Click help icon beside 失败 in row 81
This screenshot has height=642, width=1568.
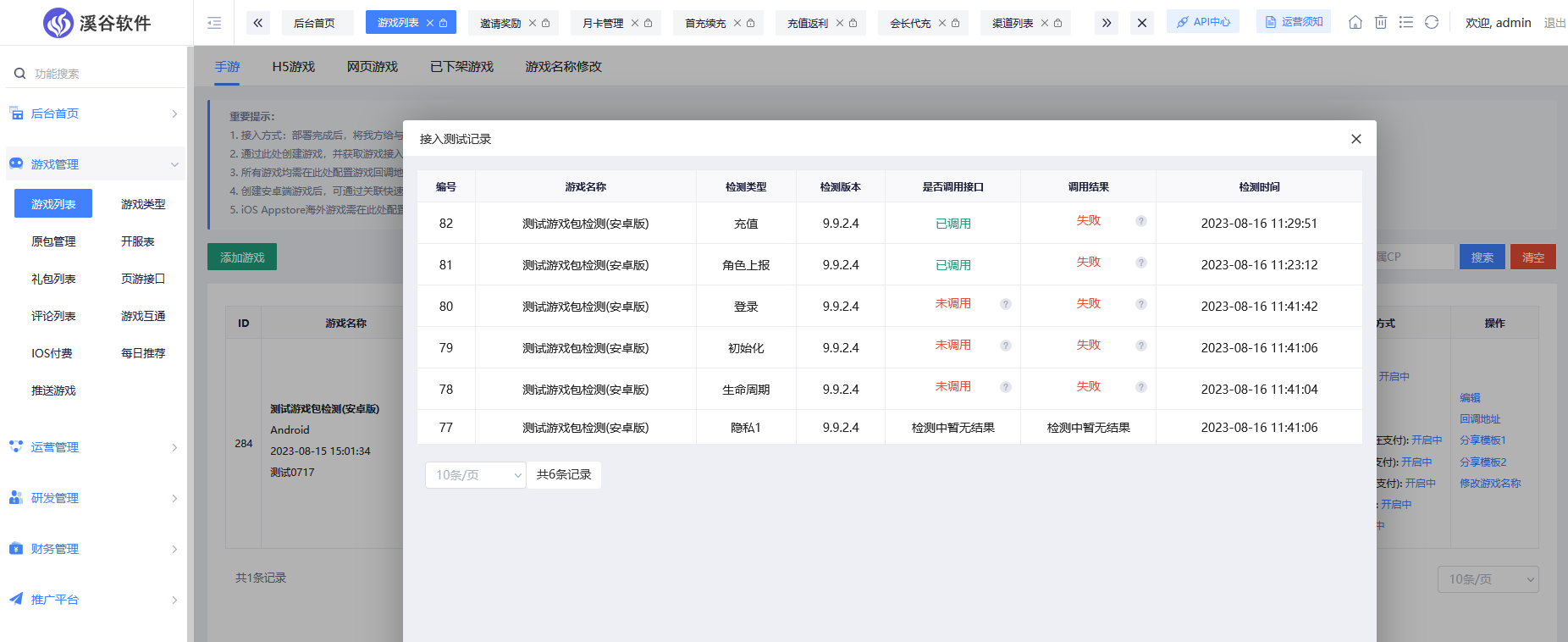[x=1141, y=263]
